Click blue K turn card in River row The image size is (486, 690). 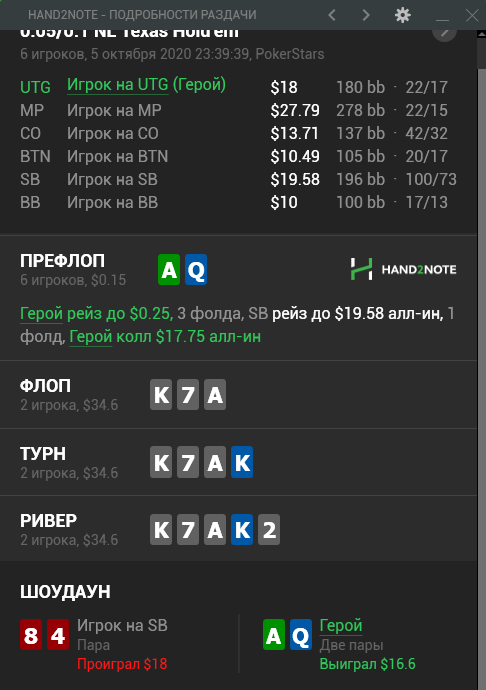[x=242, y=529]
